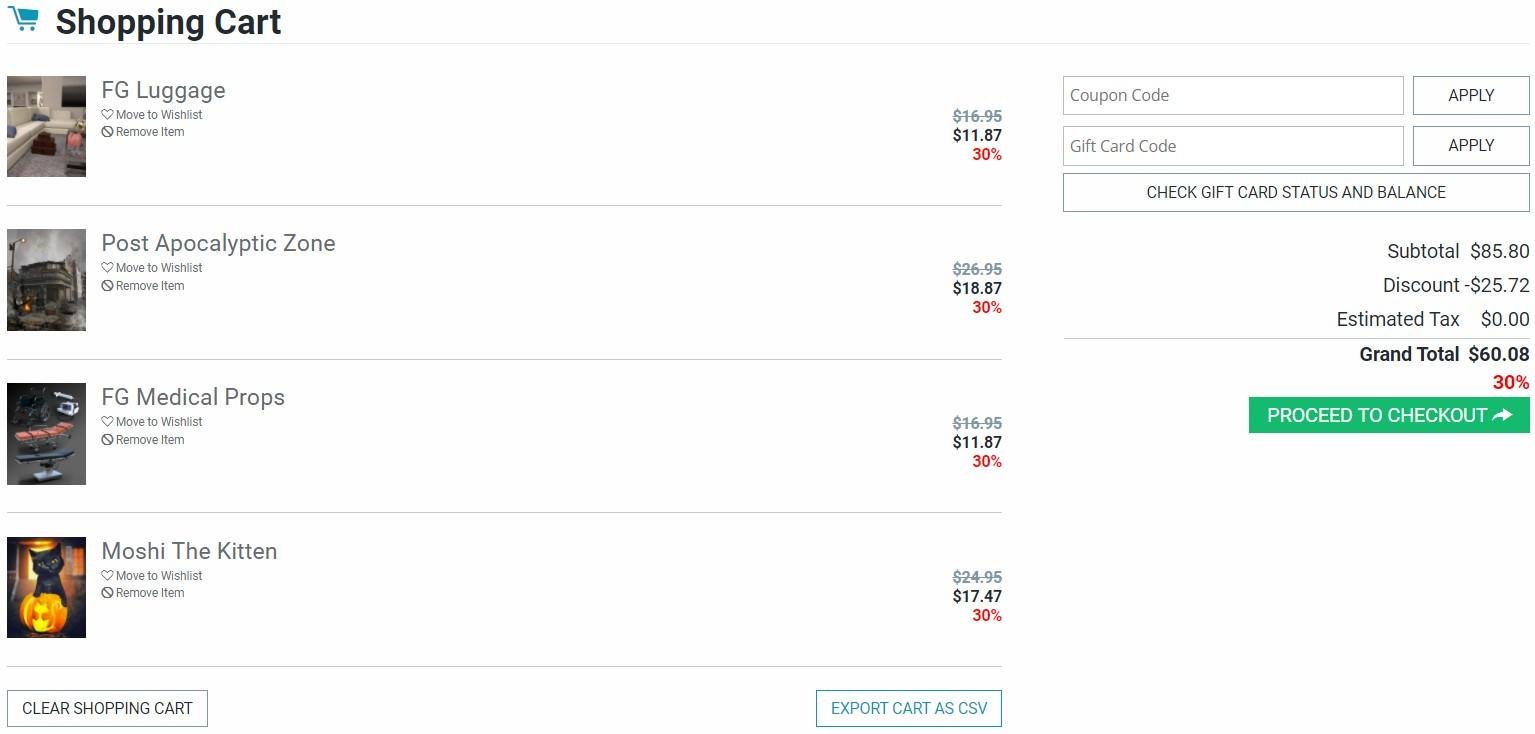Screen dimensions: 1535x734
Task: Click the heart icon under Post Apocalyptic Zone
Action: pyautogui.click(x=107, y=268)
